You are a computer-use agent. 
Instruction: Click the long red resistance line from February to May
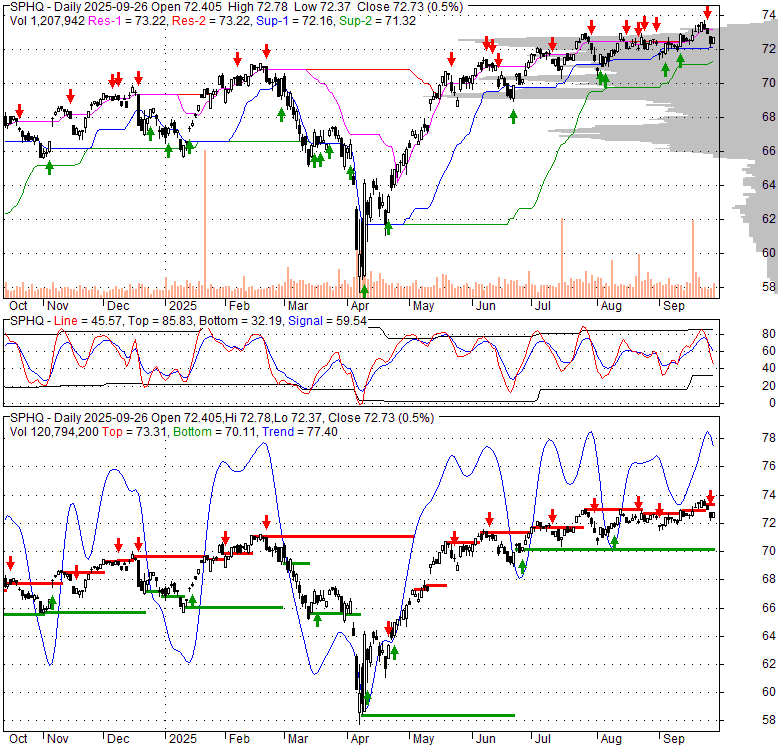(334, 536)
